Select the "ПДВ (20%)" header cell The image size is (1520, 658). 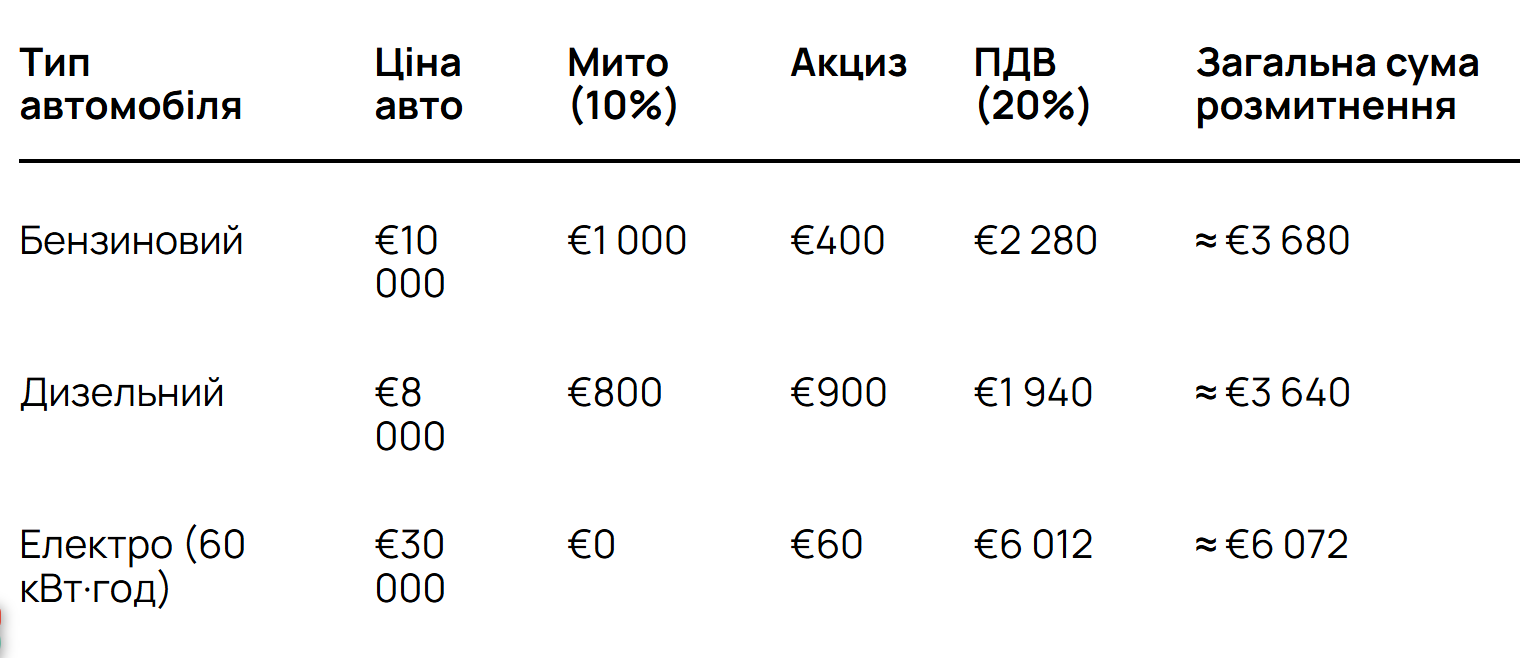[1031, 84]
